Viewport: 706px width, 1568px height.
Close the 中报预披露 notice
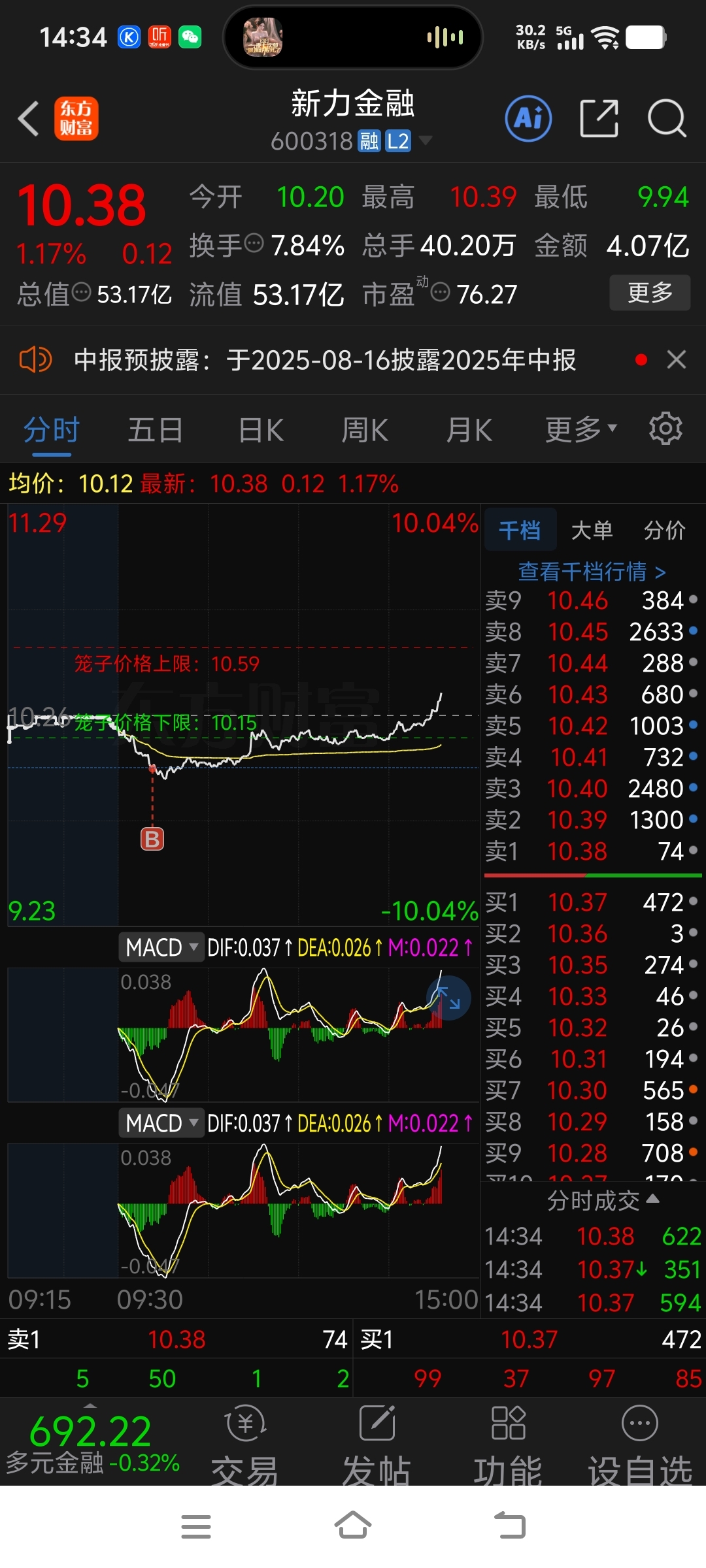pyautogui.click(x=677, y=359)
